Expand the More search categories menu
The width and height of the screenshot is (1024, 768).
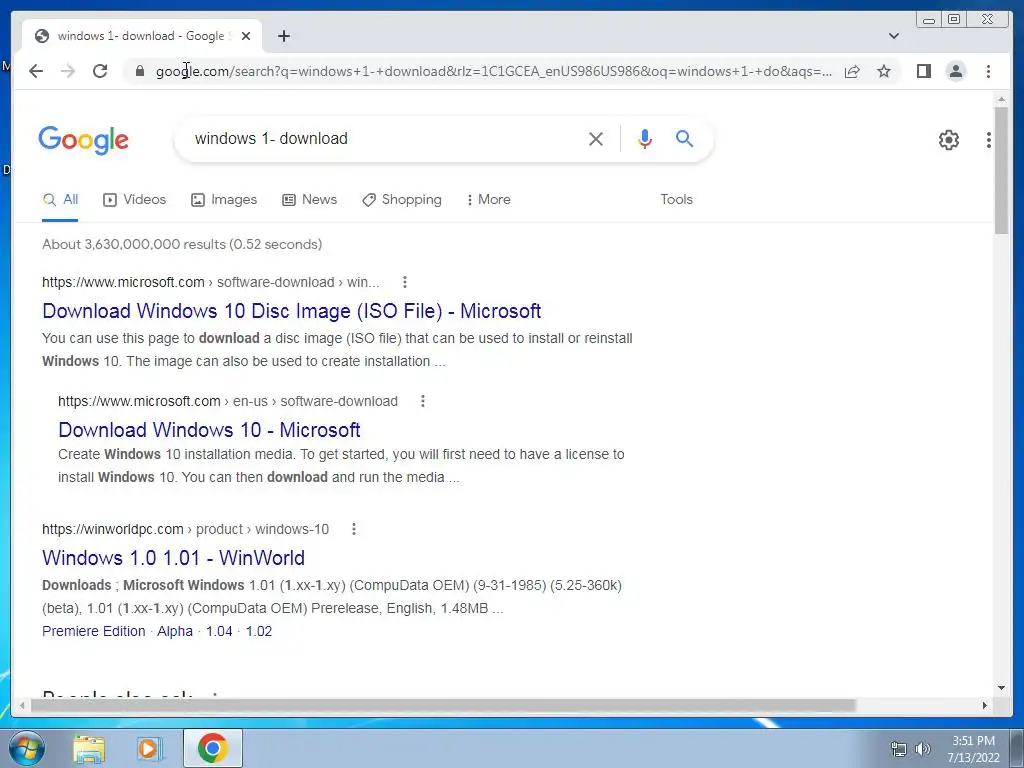click(489, 200)
